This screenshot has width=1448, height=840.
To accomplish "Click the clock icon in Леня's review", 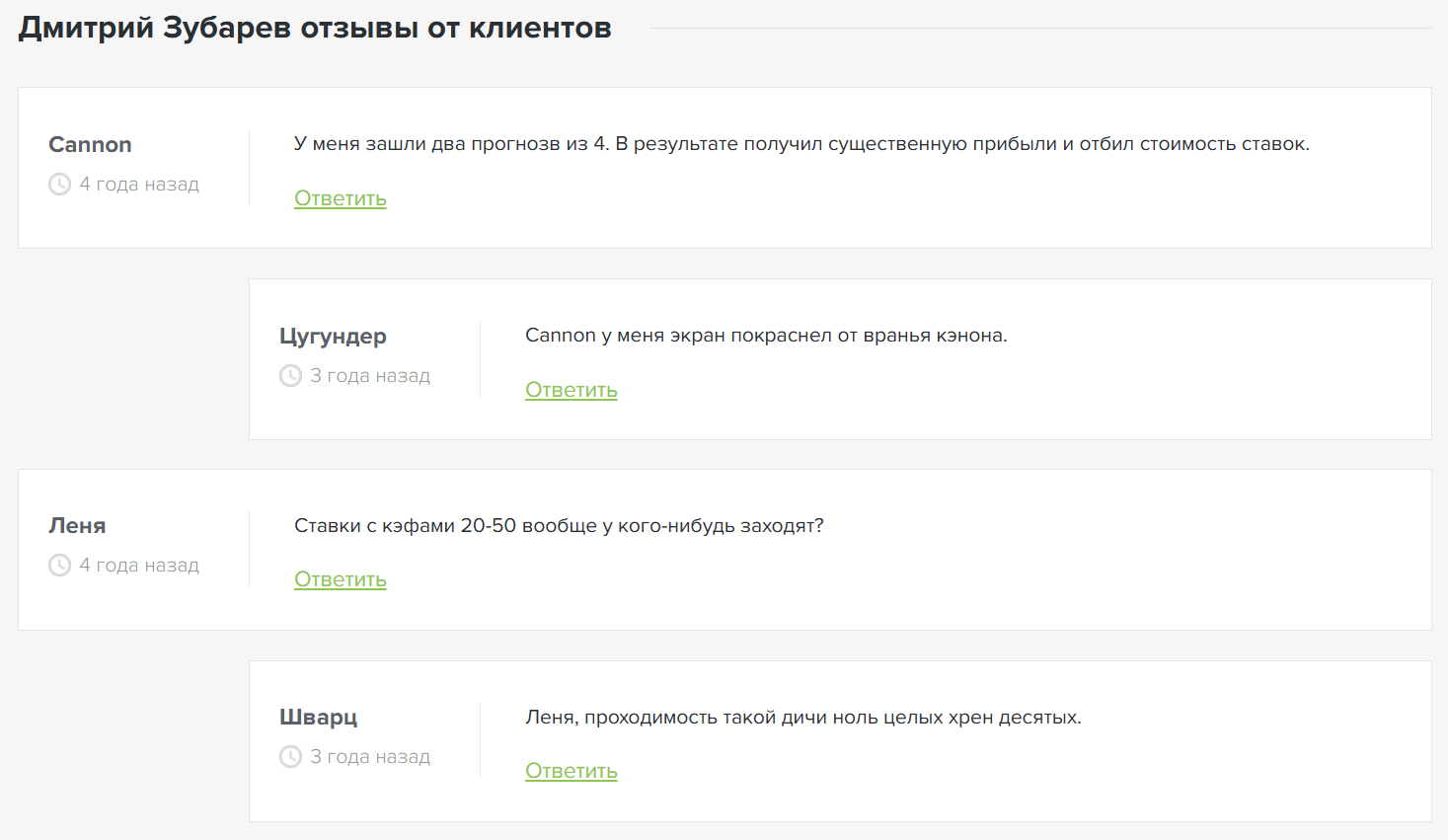I will [x=58, y=565].
